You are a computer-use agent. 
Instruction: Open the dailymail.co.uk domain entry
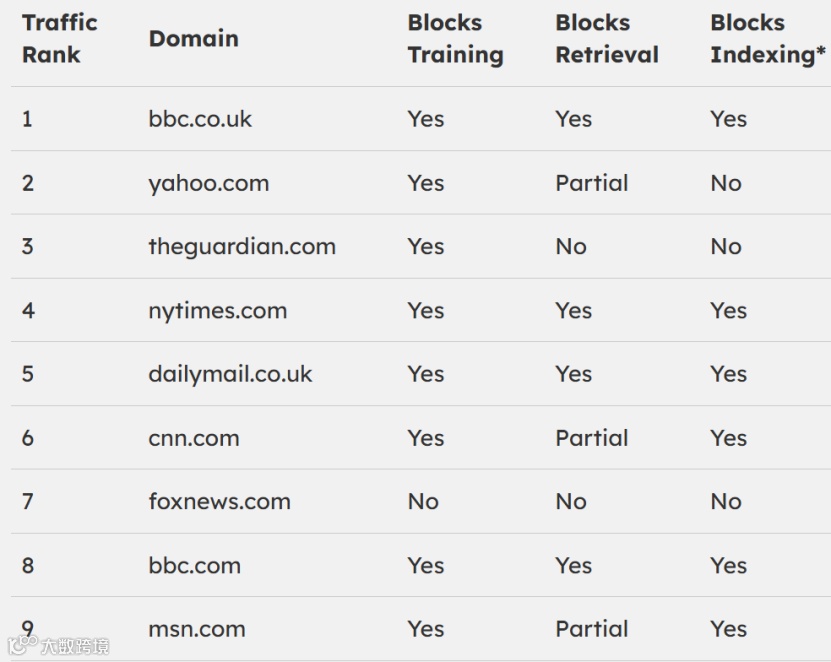pos(230,374)
